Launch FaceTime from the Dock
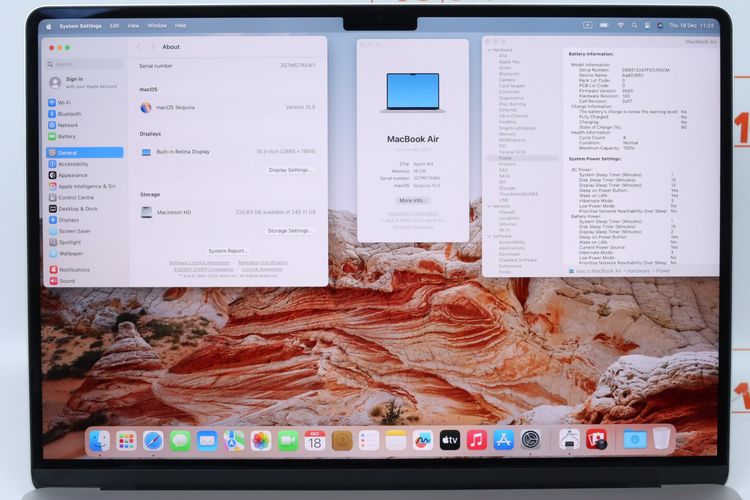The width and height of the screenshot is (750, 500). pos(288,440)
